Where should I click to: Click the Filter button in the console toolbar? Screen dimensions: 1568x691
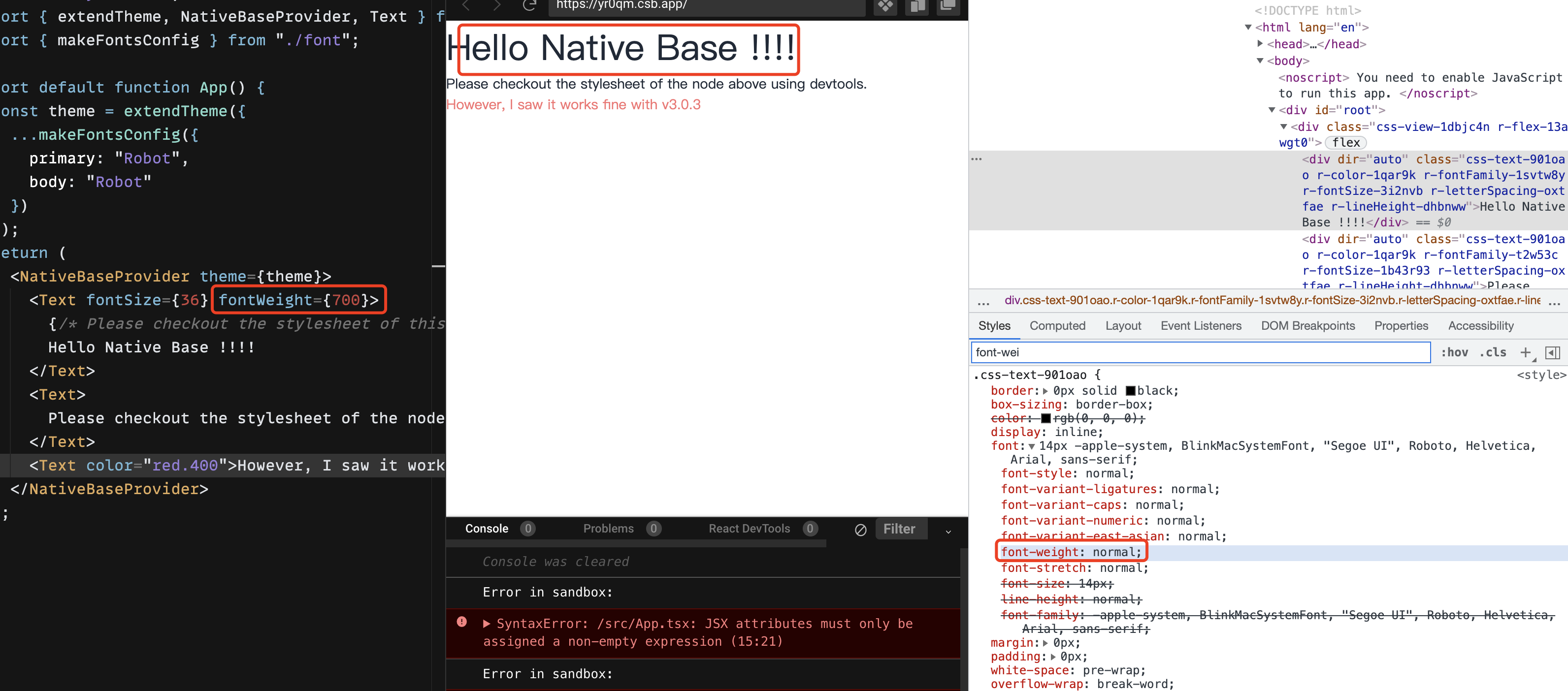pos(901,529)
